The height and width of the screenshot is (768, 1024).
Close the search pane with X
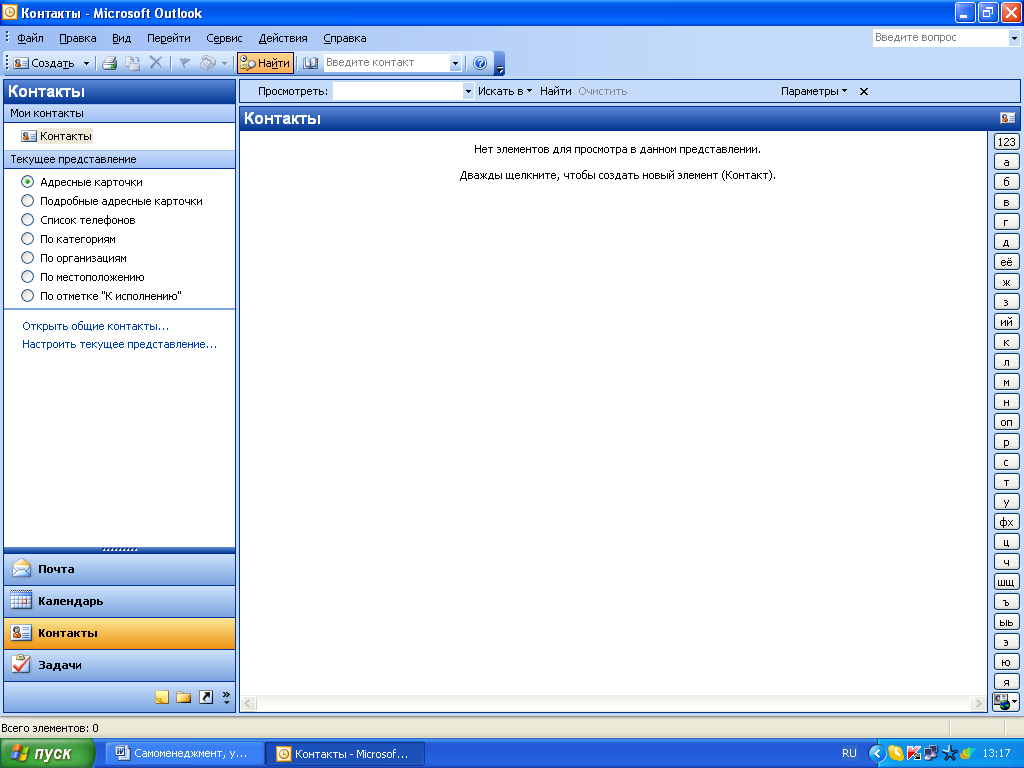click(863, 91)
